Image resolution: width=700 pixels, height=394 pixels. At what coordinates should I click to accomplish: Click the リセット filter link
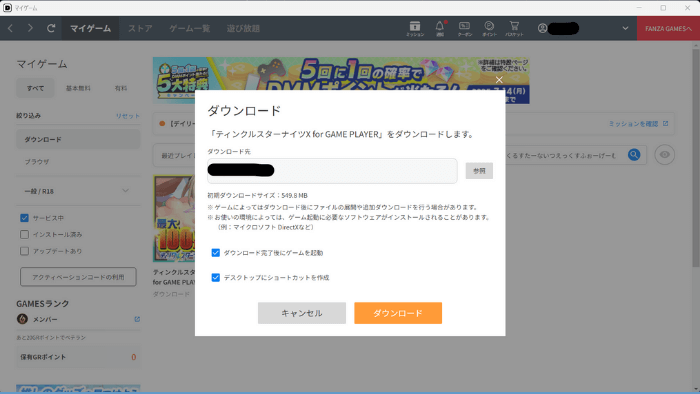click(128, 116)
